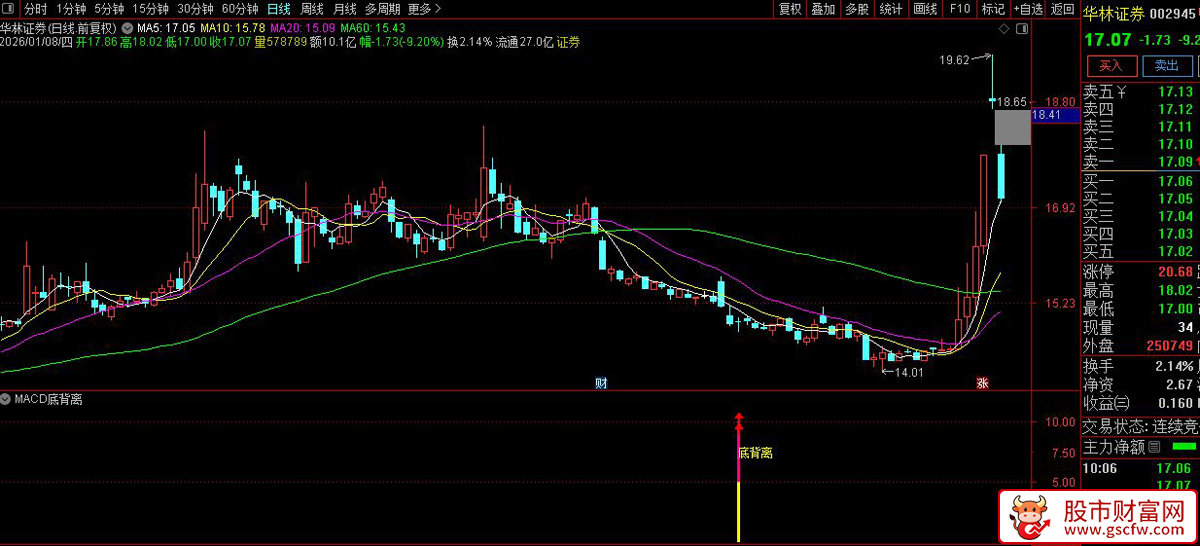This screenshot has width=1200, height=546.
Task: Click the 卖一 price 17.09
Action: coord(1176,161)
